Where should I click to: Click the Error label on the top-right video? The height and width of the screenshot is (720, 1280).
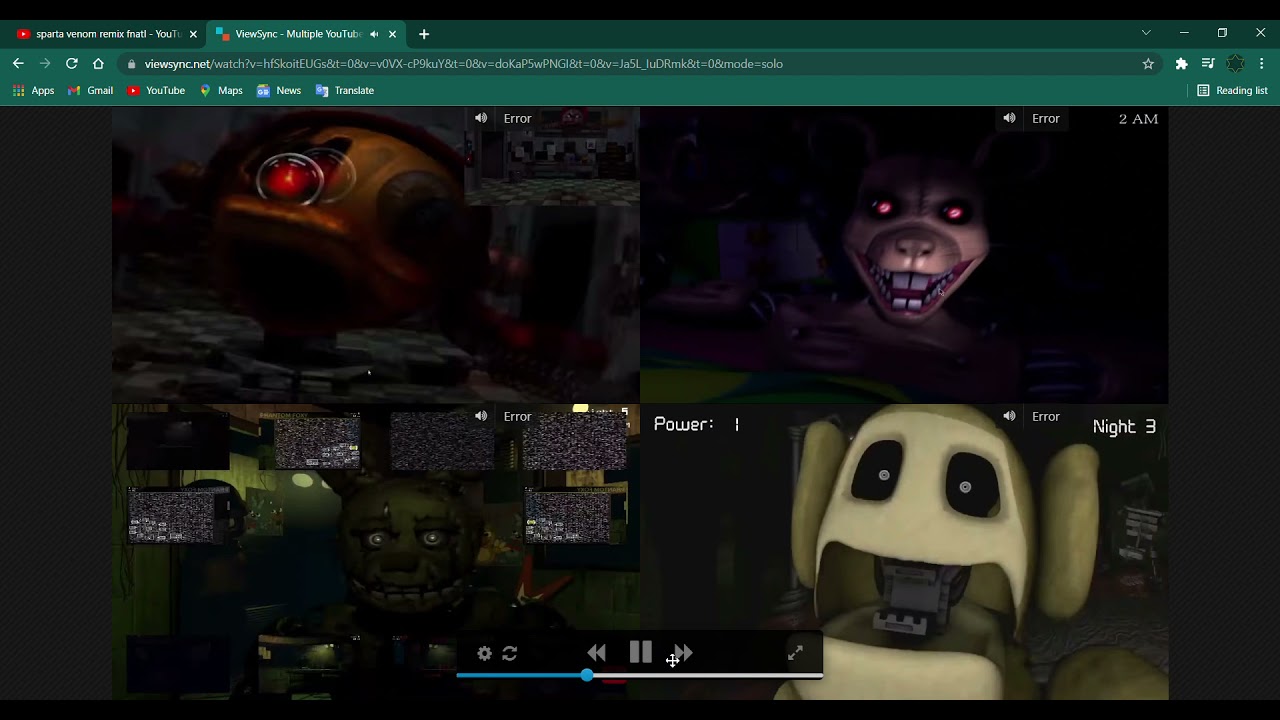pos(1045,118)
